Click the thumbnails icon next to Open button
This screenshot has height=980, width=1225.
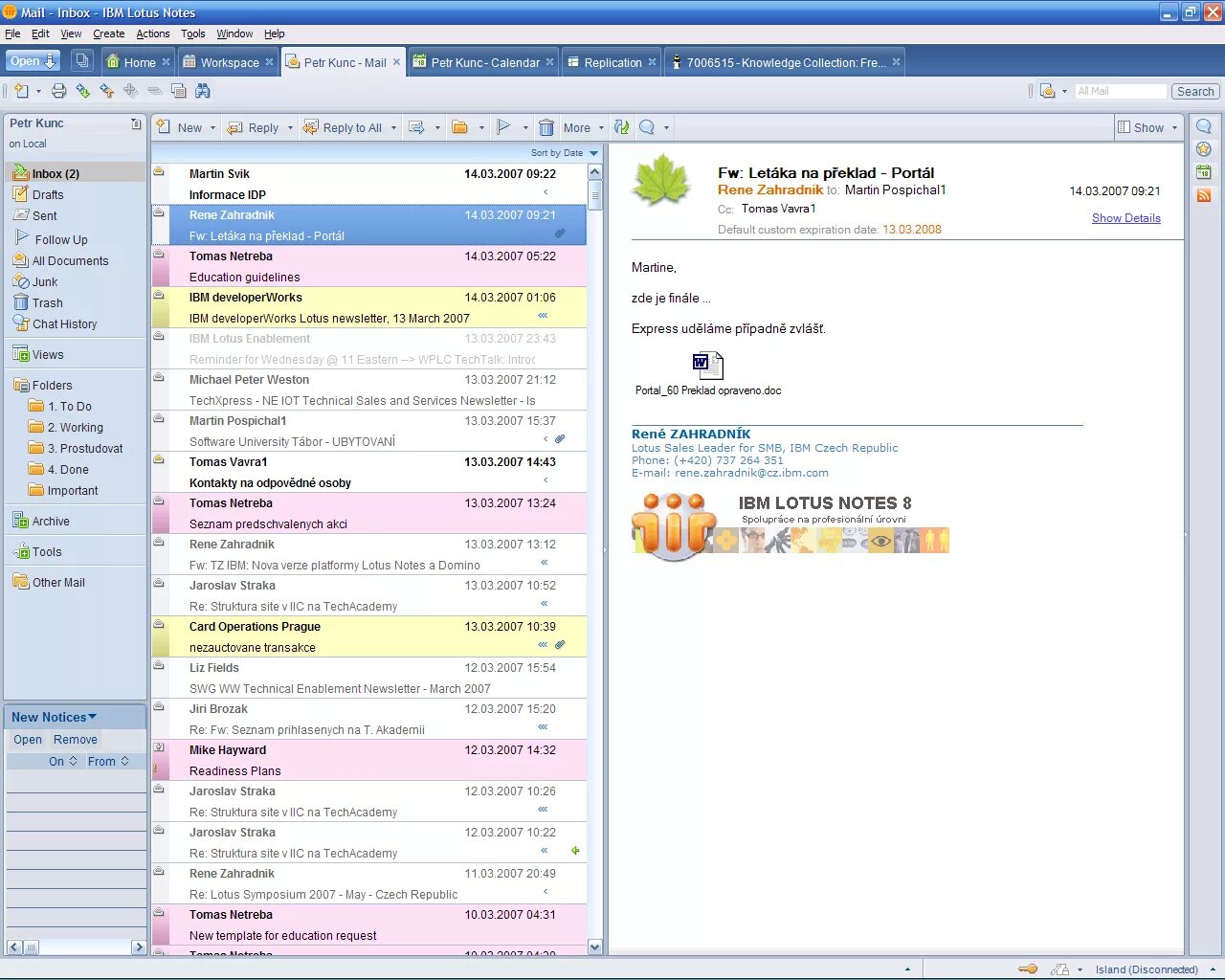point(82,61)
